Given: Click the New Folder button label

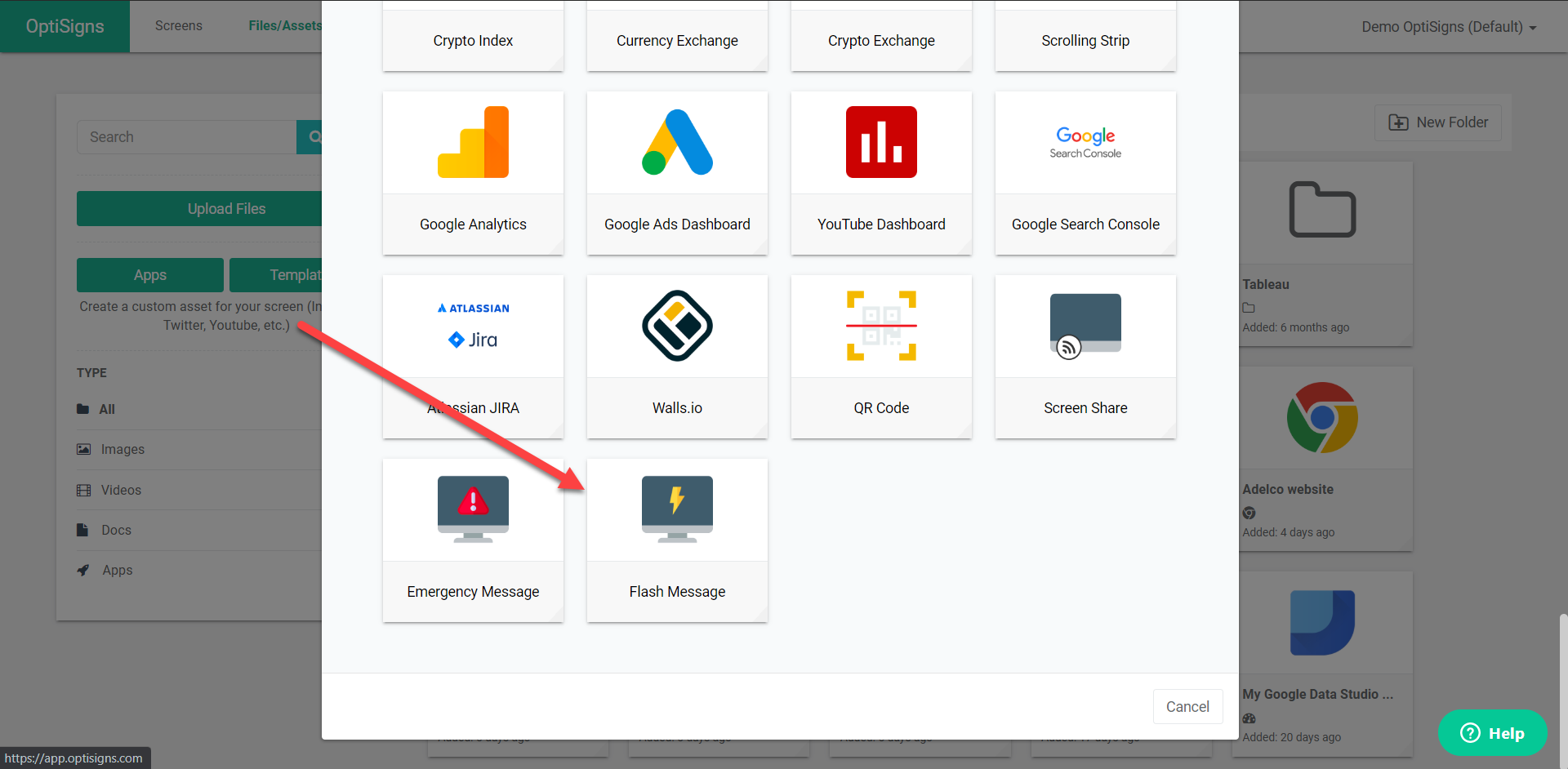Looking at the screenshot, I should (x=1452, y=122).
